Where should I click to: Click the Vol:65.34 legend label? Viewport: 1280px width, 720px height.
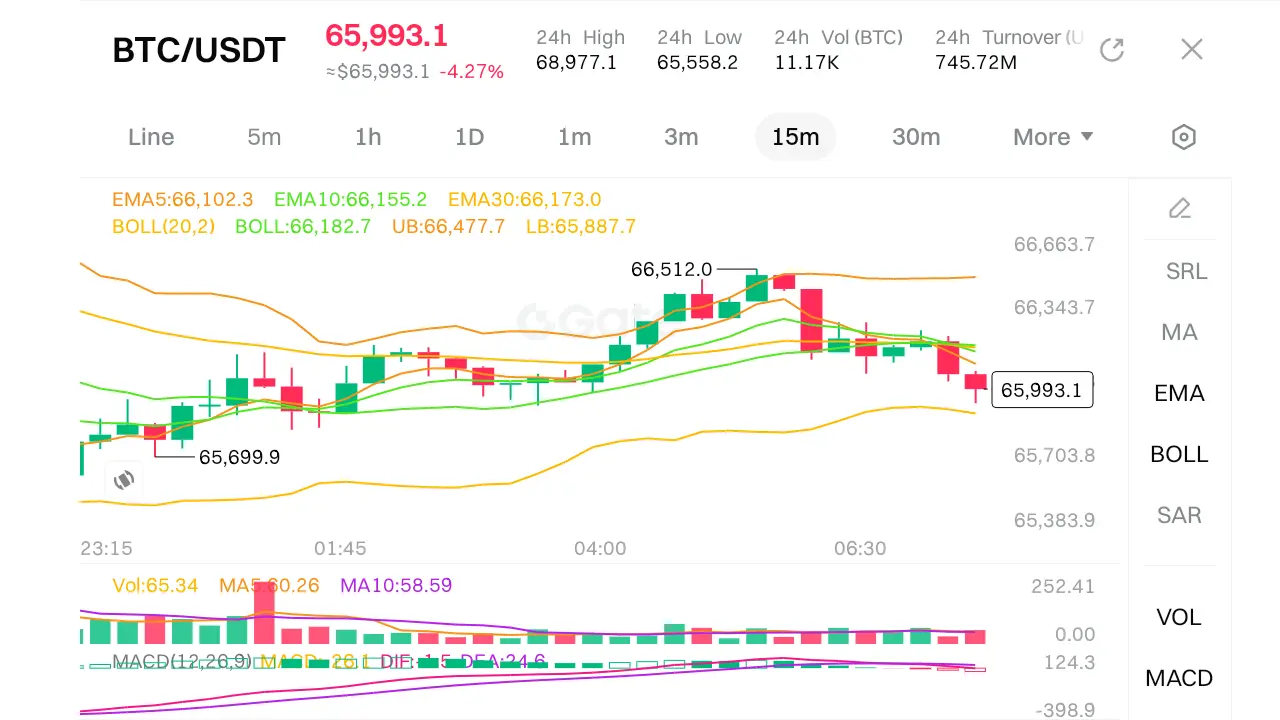(155, 585)
